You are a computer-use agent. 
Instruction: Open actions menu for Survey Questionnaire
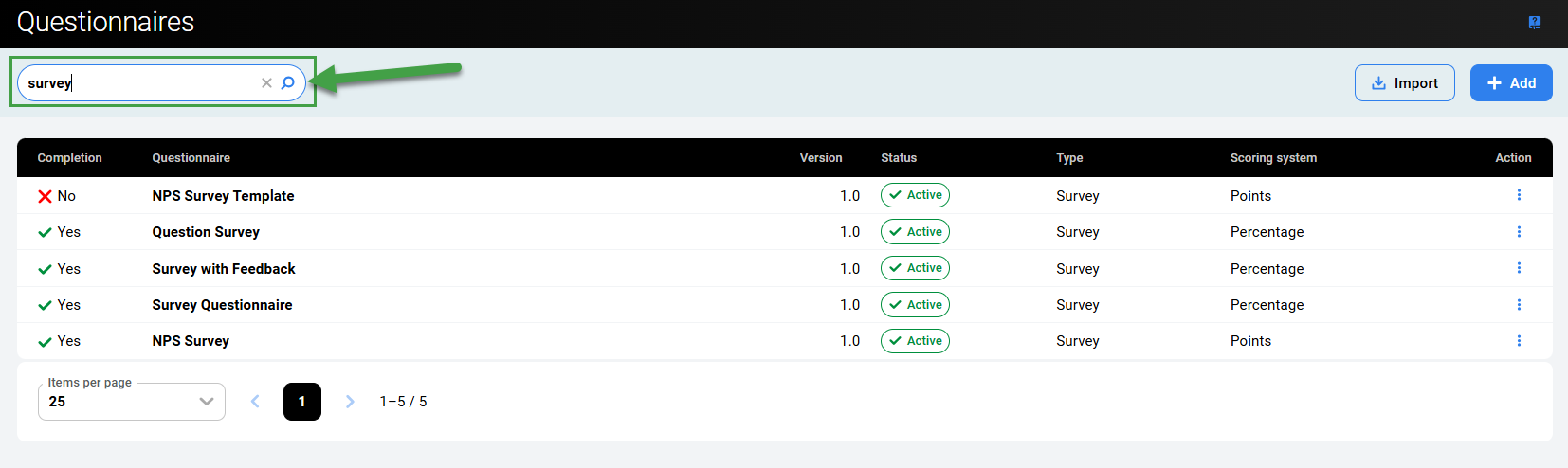tap(1519, 305)
